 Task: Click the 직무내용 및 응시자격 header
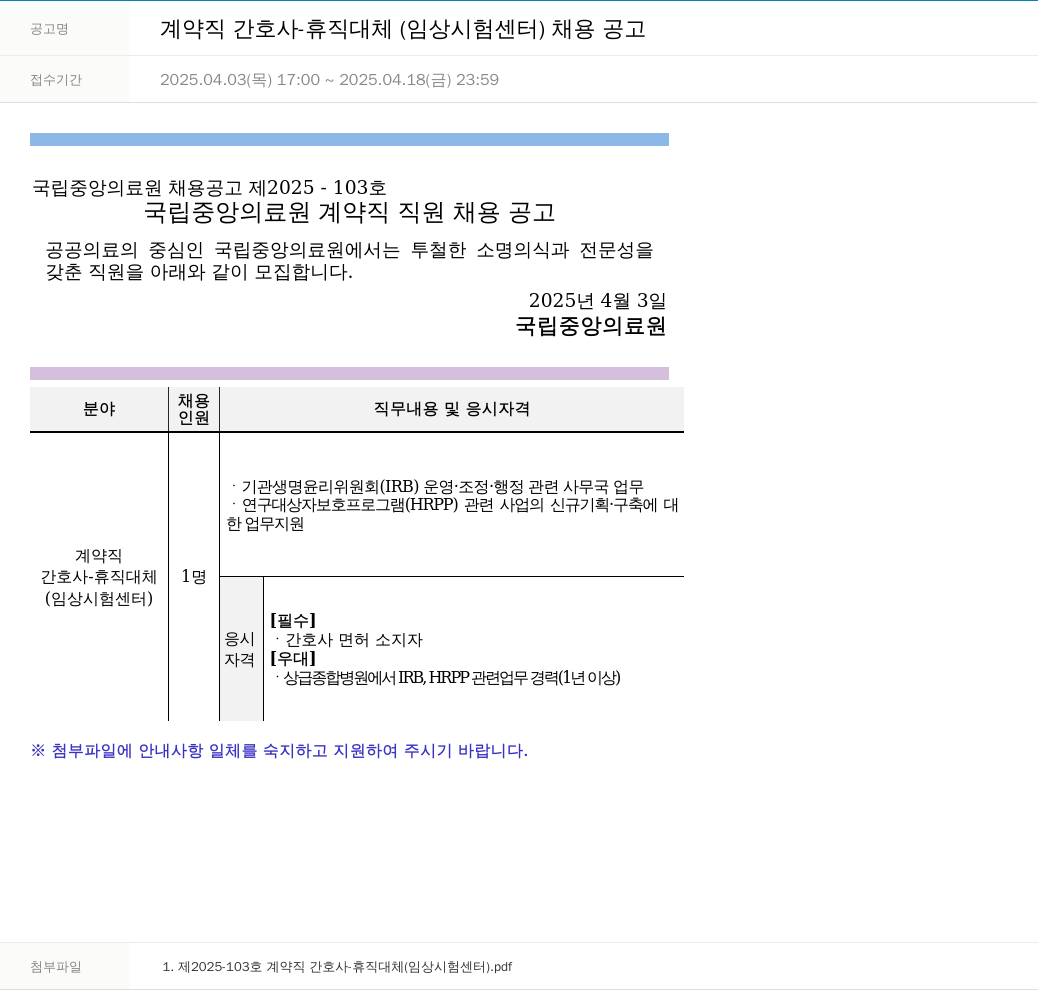(x=451, y=409)
